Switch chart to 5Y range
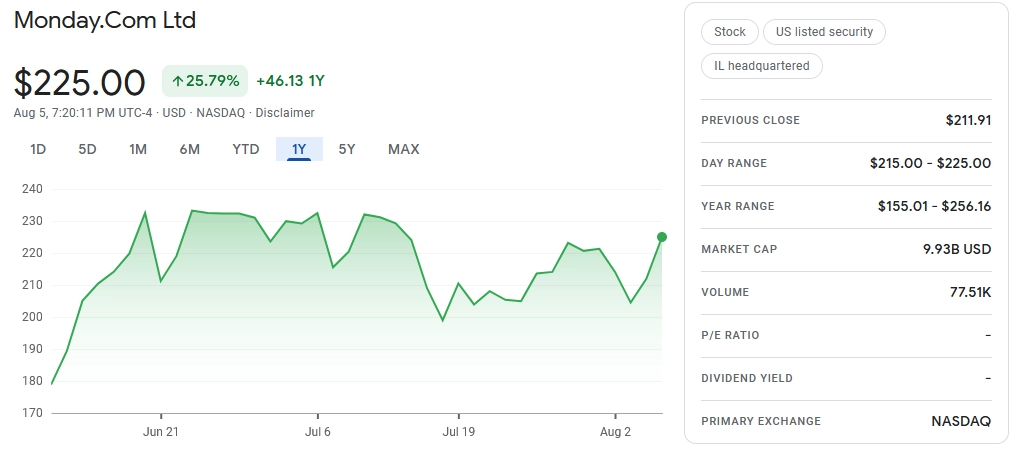The height and width of the screenshot is (450, 1019). pyautogui.click(x=347, y=150)
